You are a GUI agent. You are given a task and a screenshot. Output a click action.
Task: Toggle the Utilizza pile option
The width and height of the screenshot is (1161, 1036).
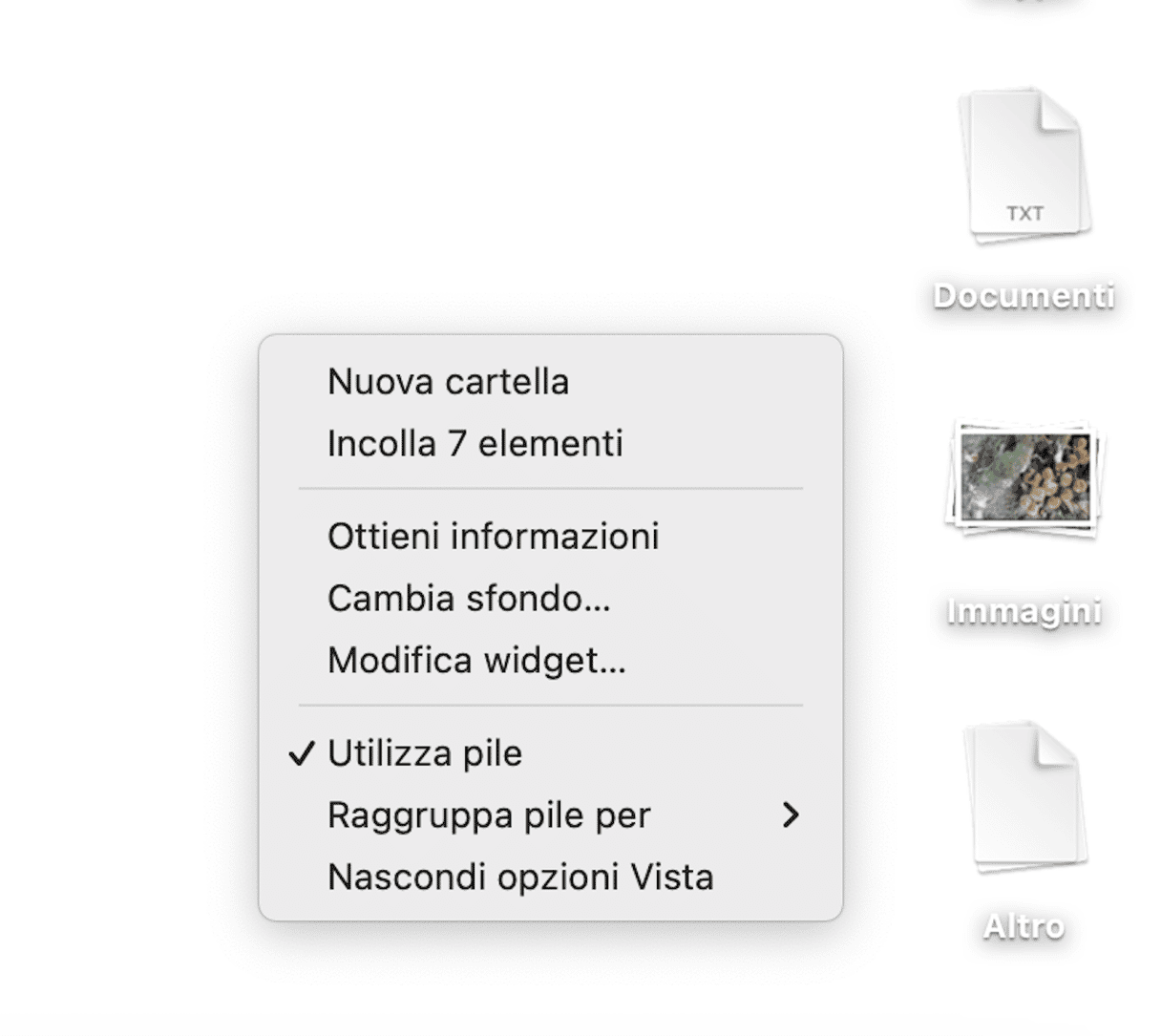click(551, 753)
